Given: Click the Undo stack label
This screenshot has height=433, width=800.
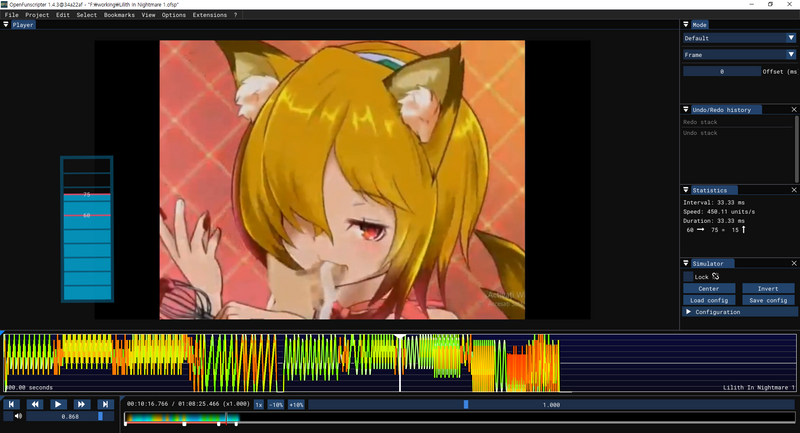Looking at the screenshot, I should (x=700, y=133).
